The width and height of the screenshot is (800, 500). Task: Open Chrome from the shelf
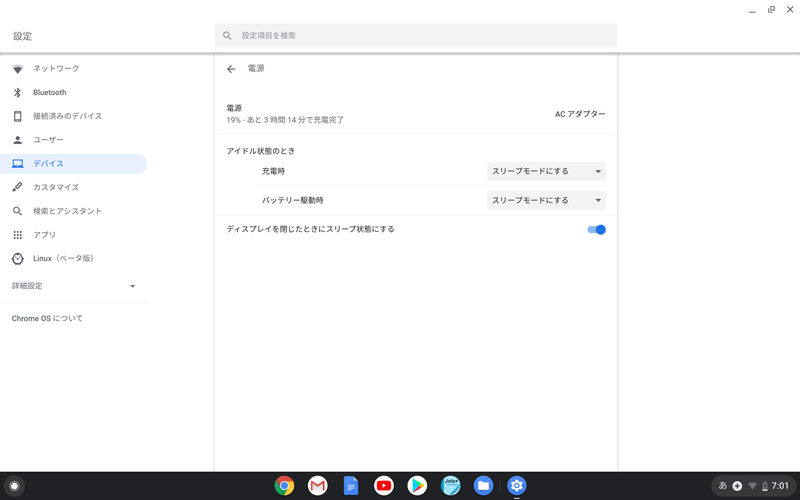(284, 486)
